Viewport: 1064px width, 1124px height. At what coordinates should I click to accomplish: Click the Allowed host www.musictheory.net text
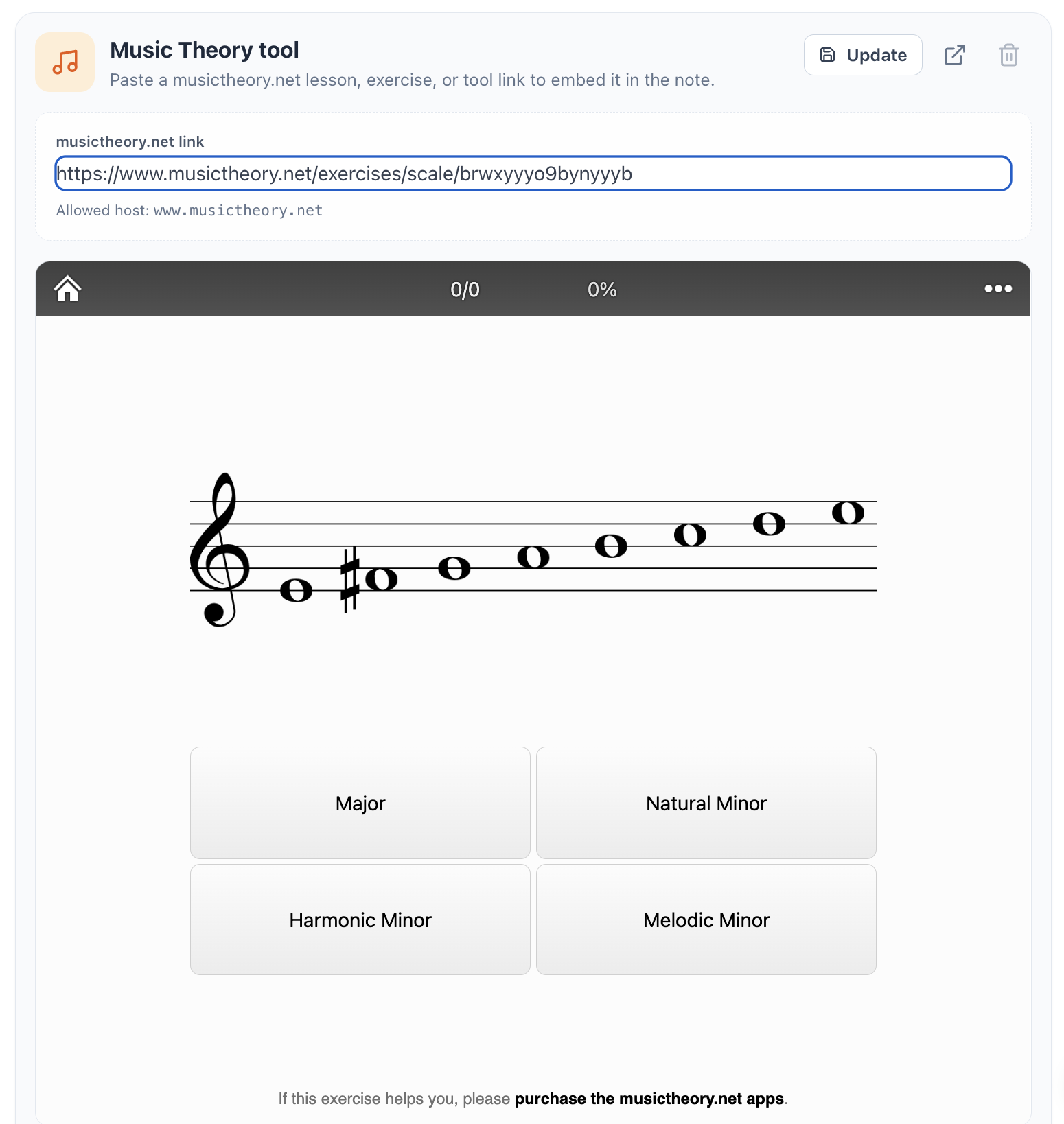189,210
